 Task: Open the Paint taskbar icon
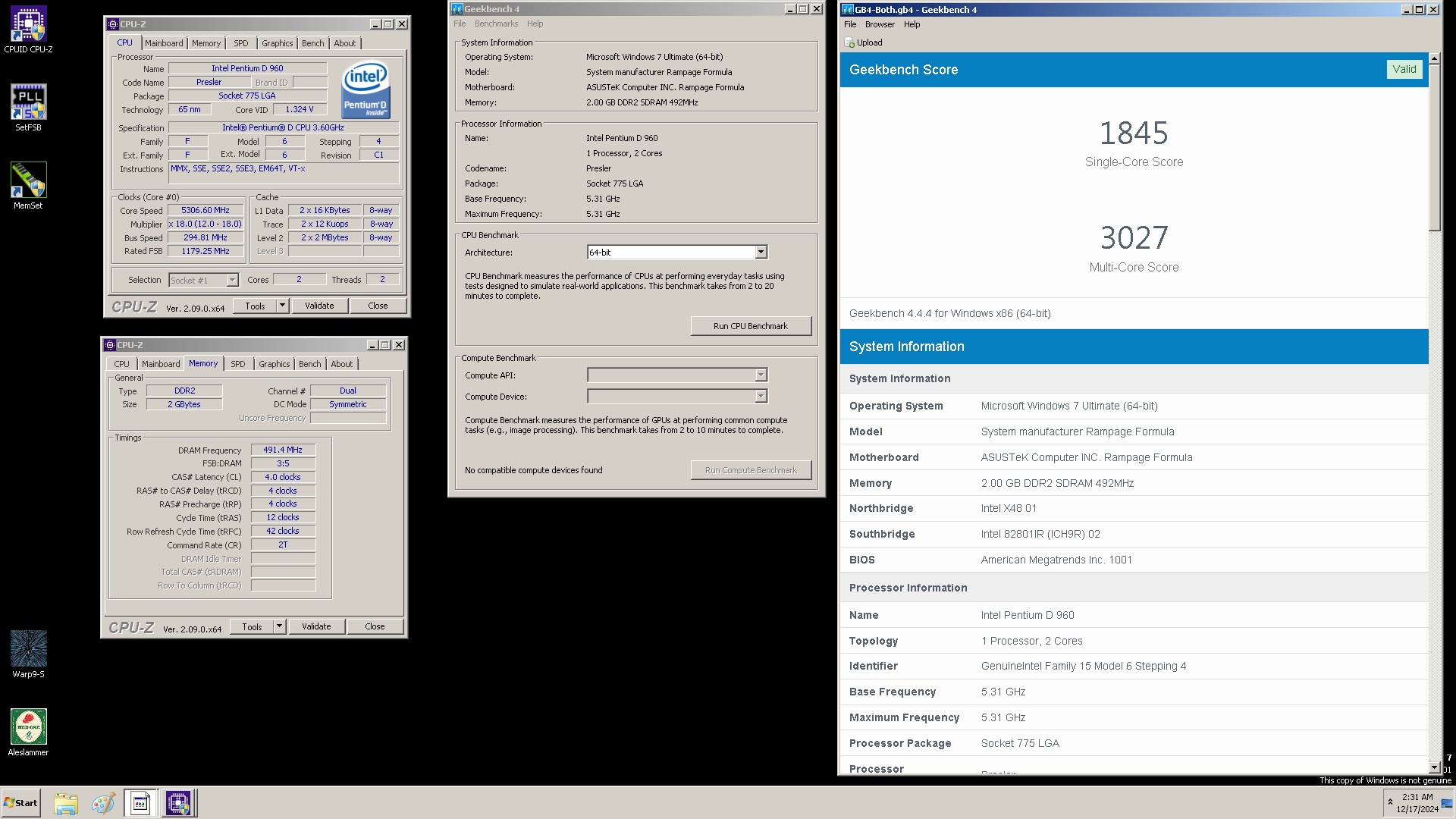coord(103,803)
